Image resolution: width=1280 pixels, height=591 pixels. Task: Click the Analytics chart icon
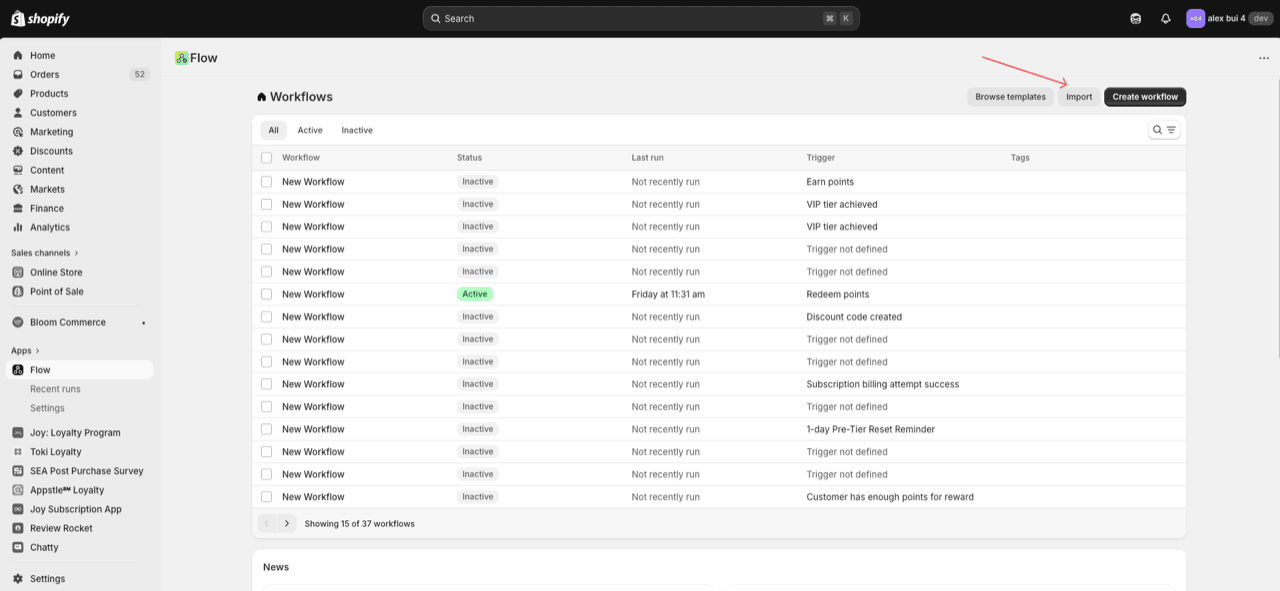(18, 227)
